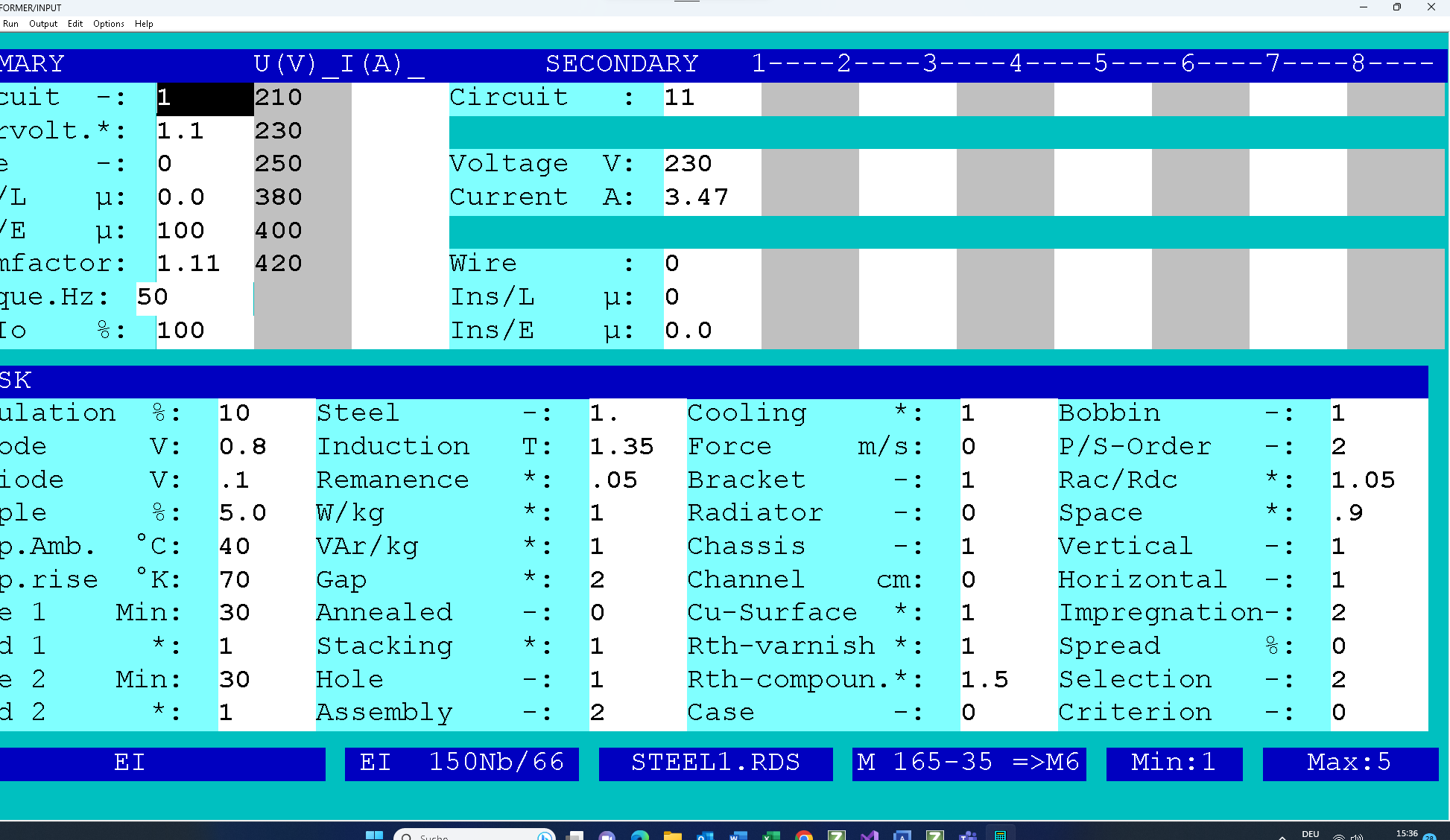Click the Remanence field .05

click(x=638, y=481)
